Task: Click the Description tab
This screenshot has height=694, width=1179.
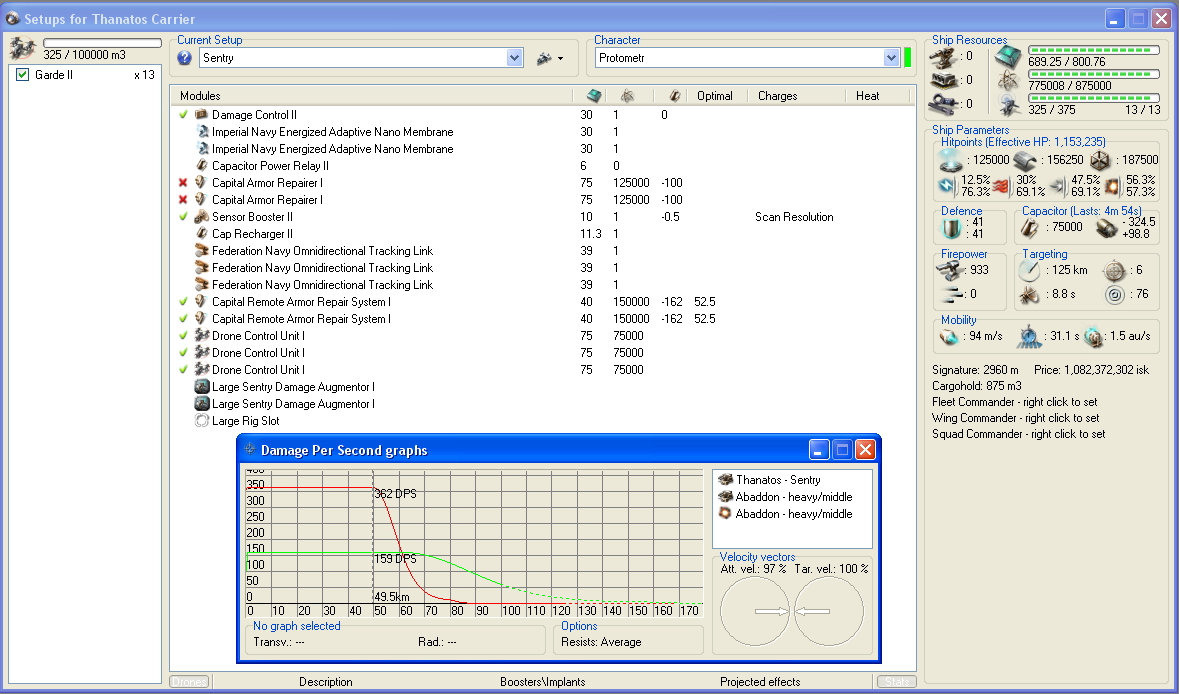Action: point(325,682)
